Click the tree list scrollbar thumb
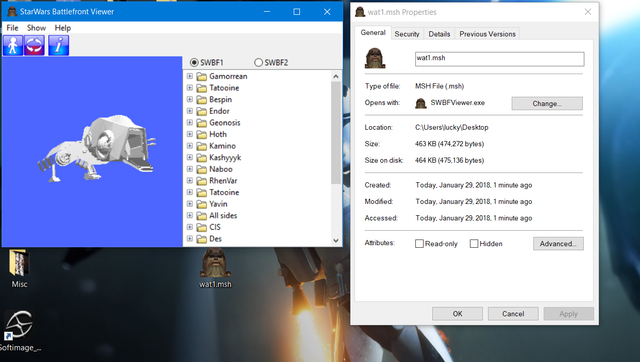This screenshot has width=640, height=362. tap(336, 133)
